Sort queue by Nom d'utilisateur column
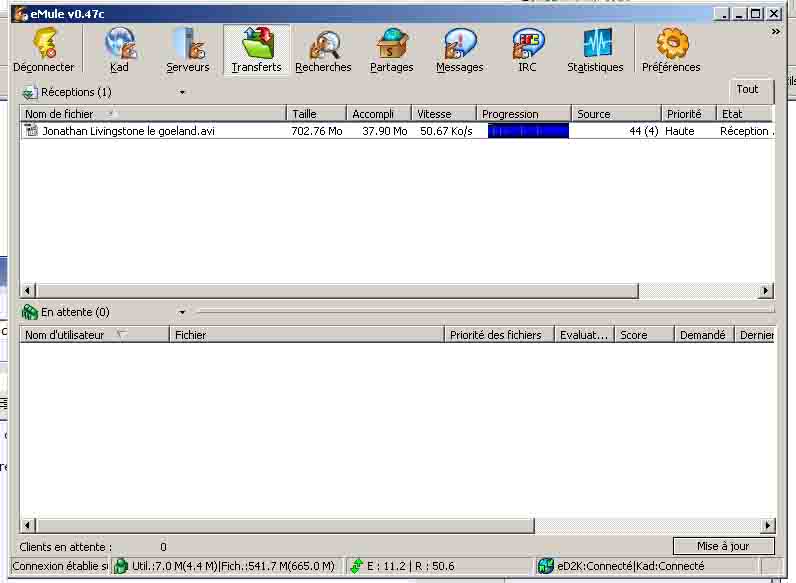Viewport: 796px width, 583px height. click(x=94, y=335)
